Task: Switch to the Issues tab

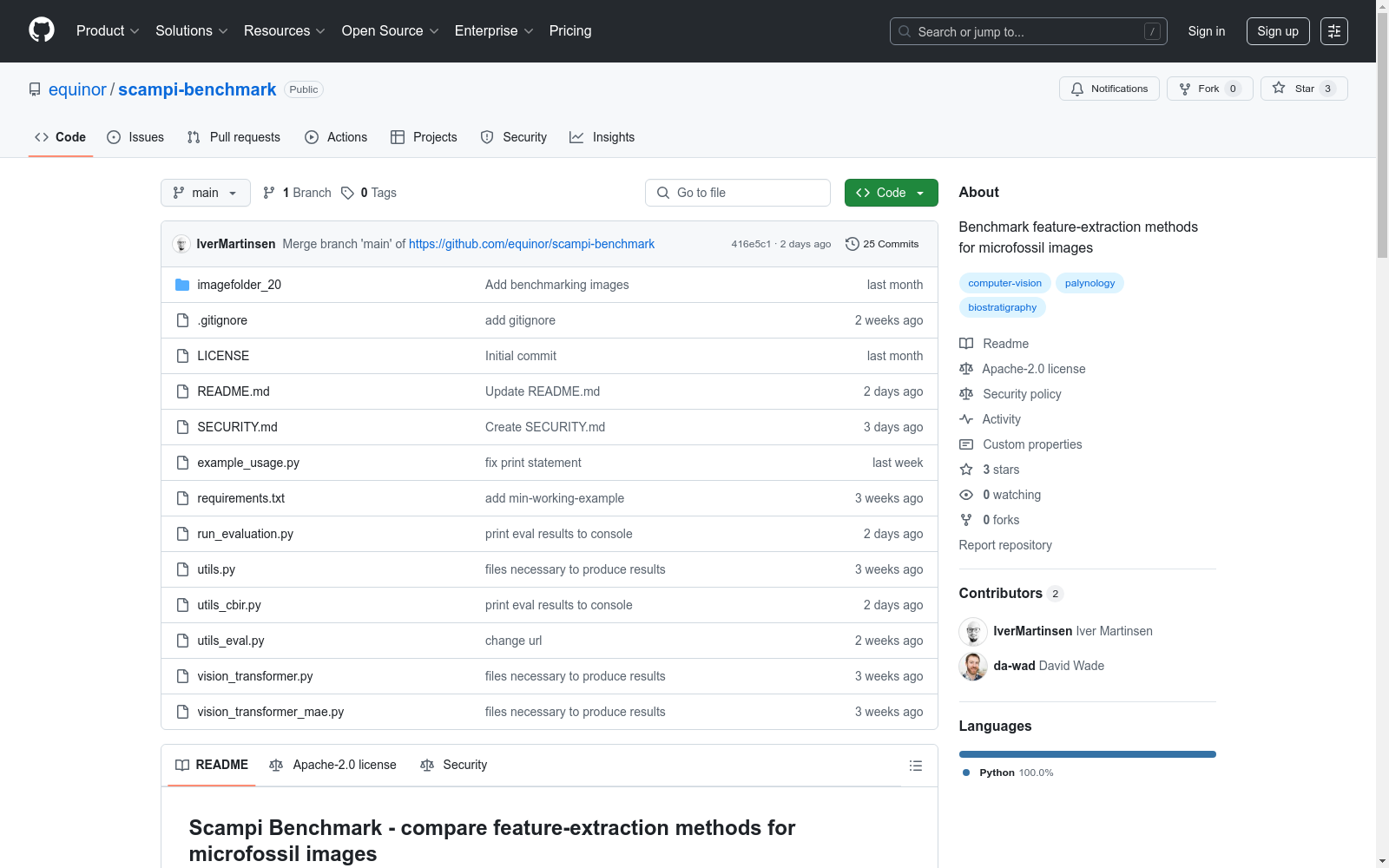Action: click(135, 137)
